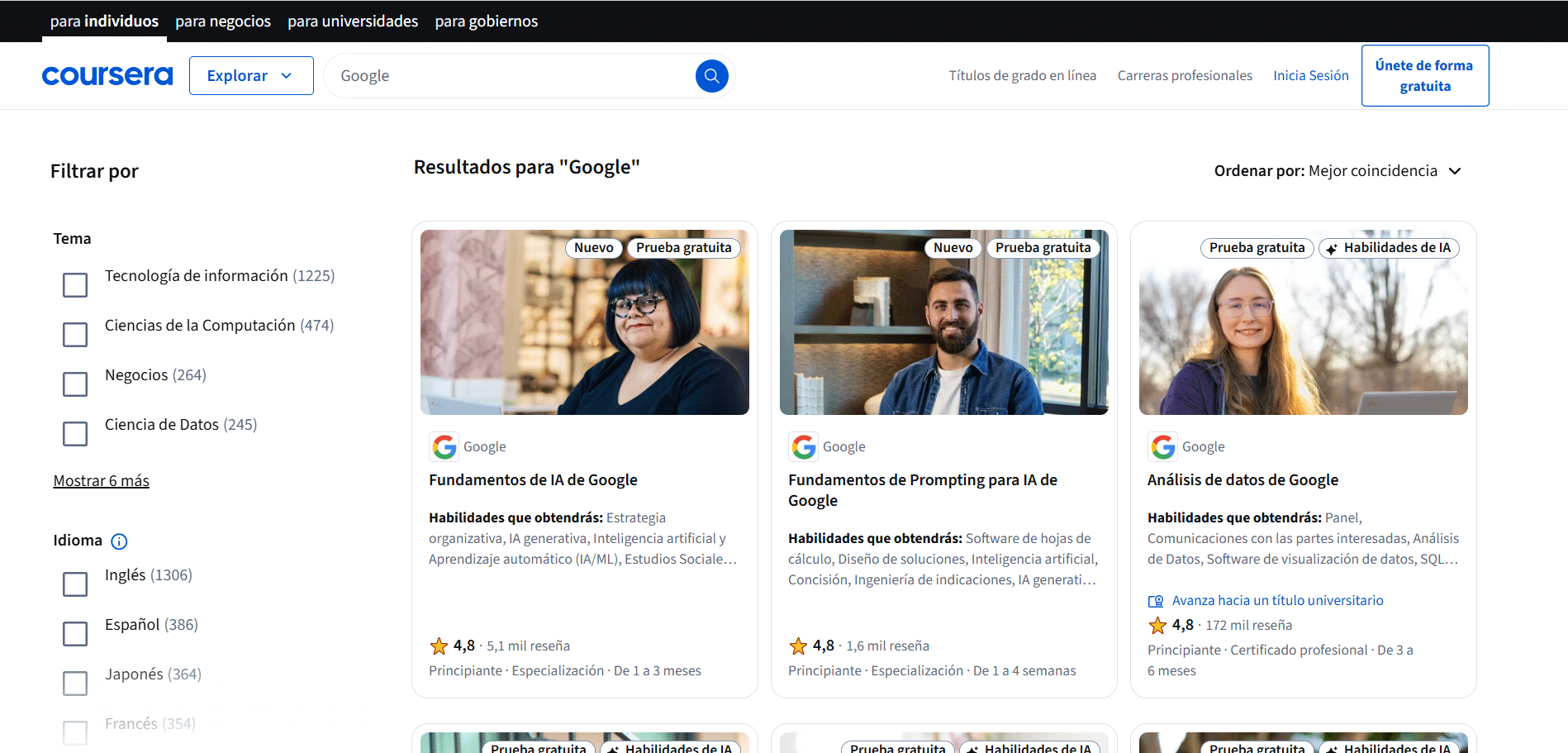Screen dimensions: 1568x753
Task: Click Únete de forma gratuita button
Action: [x=1425, y=76]
